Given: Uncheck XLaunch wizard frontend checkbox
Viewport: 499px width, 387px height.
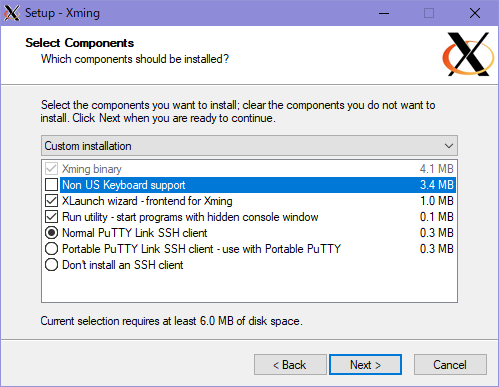Looking at the screenshot, I should click(x=52, y=201).
